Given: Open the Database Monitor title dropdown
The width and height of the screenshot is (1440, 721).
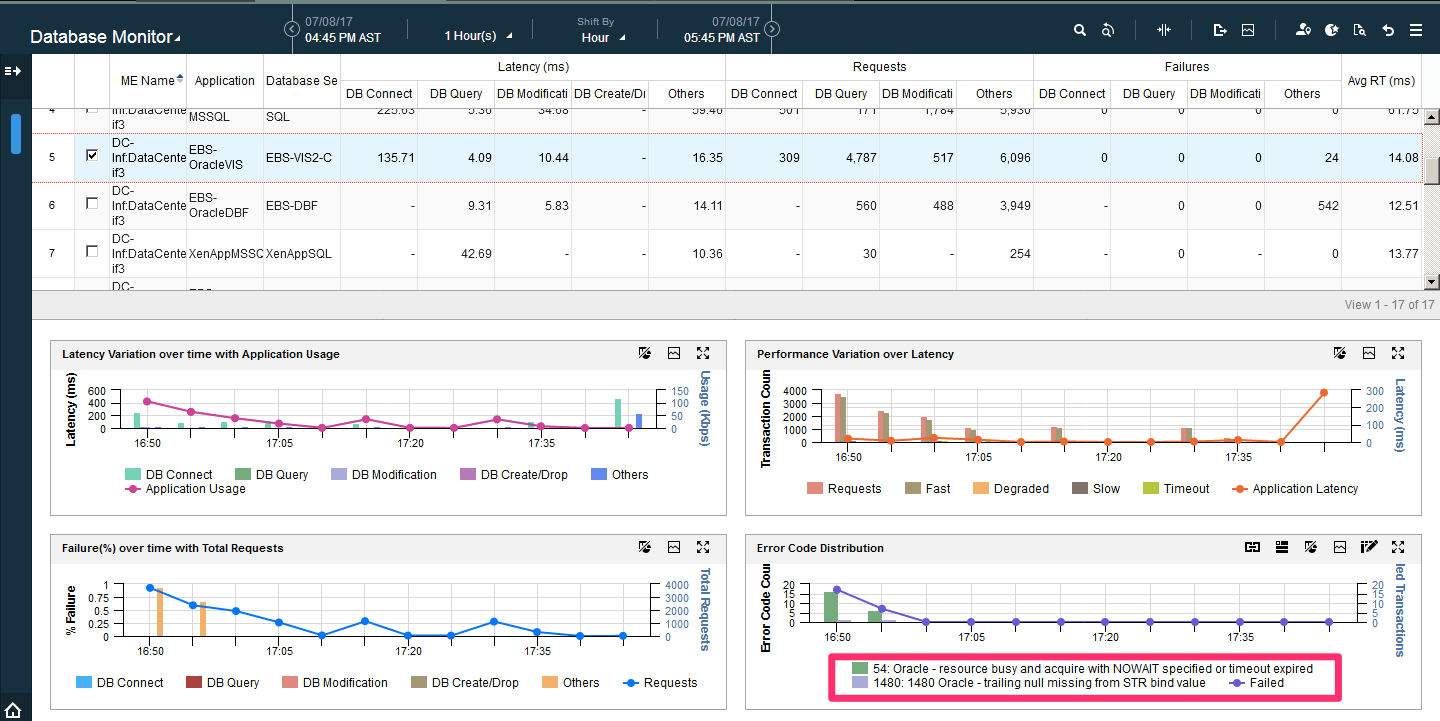Looking at the screenshot, I should [x=105, y=37].
